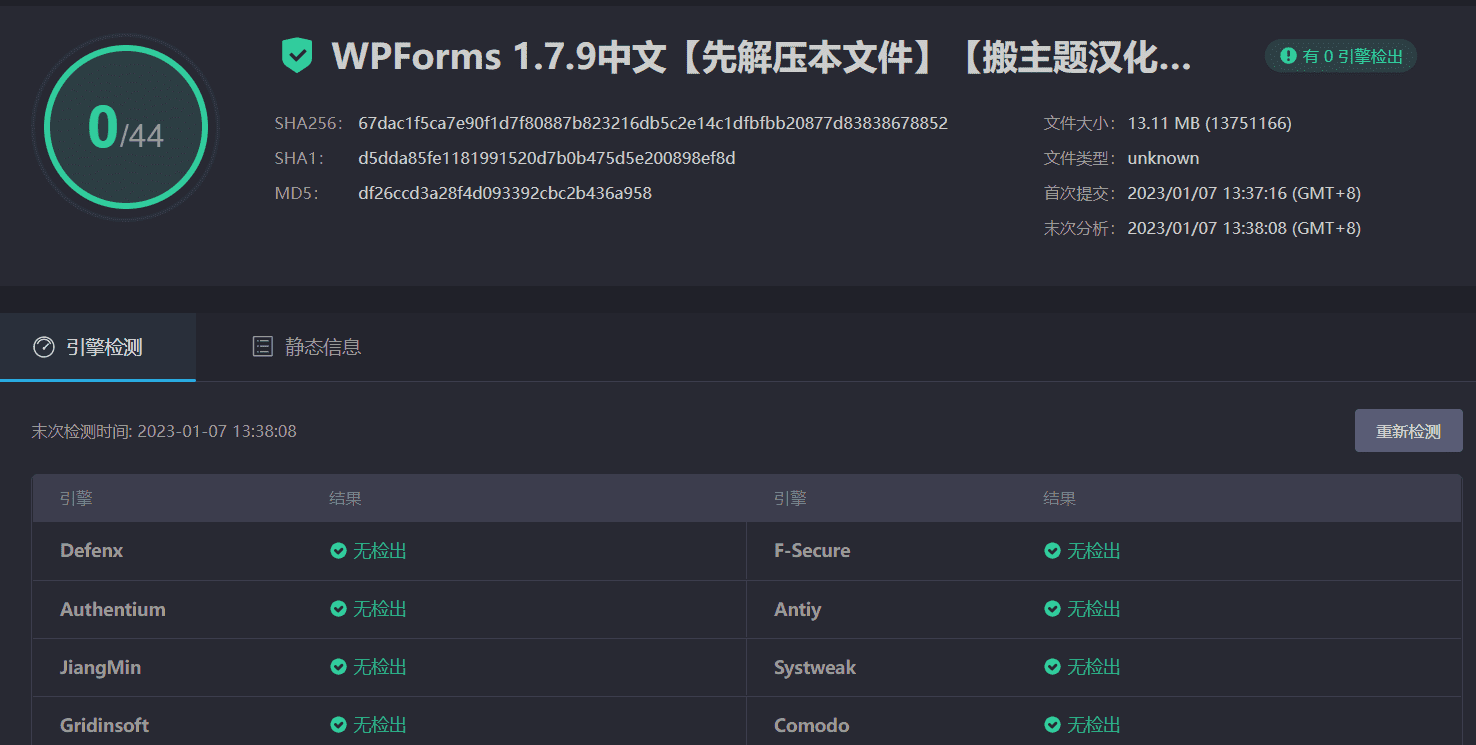Click the 末次分析 timestamp in the file info
This screenshot has height=745, width=1476.
tap(1244, 228)
